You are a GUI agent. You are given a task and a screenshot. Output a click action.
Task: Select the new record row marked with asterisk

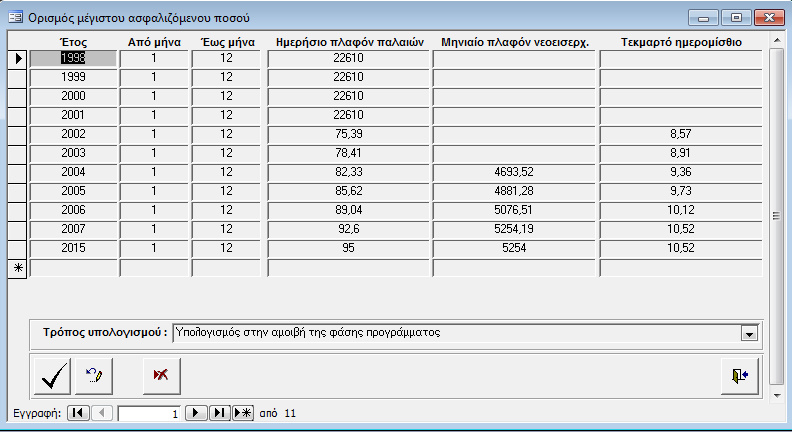[18, 267]
